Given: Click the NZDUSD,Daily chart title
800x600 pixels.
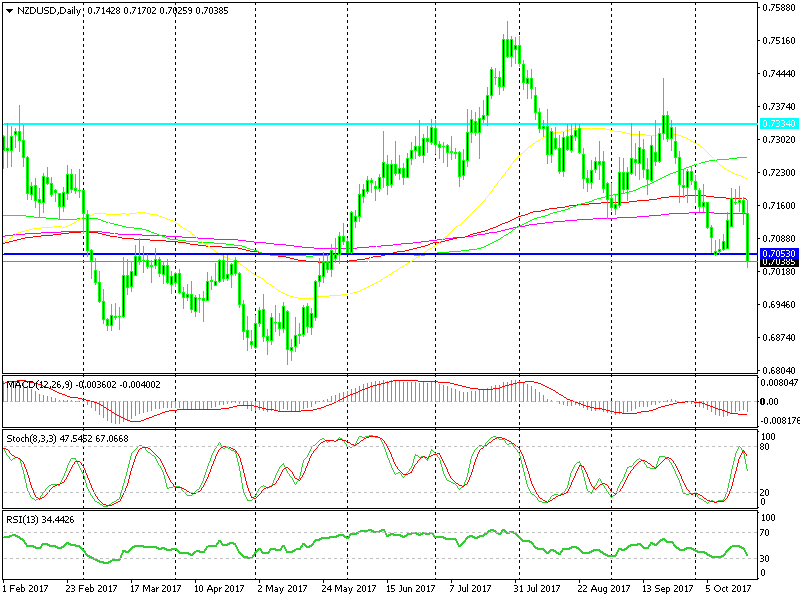Looking at the screenshot, I should pos(47,8).
